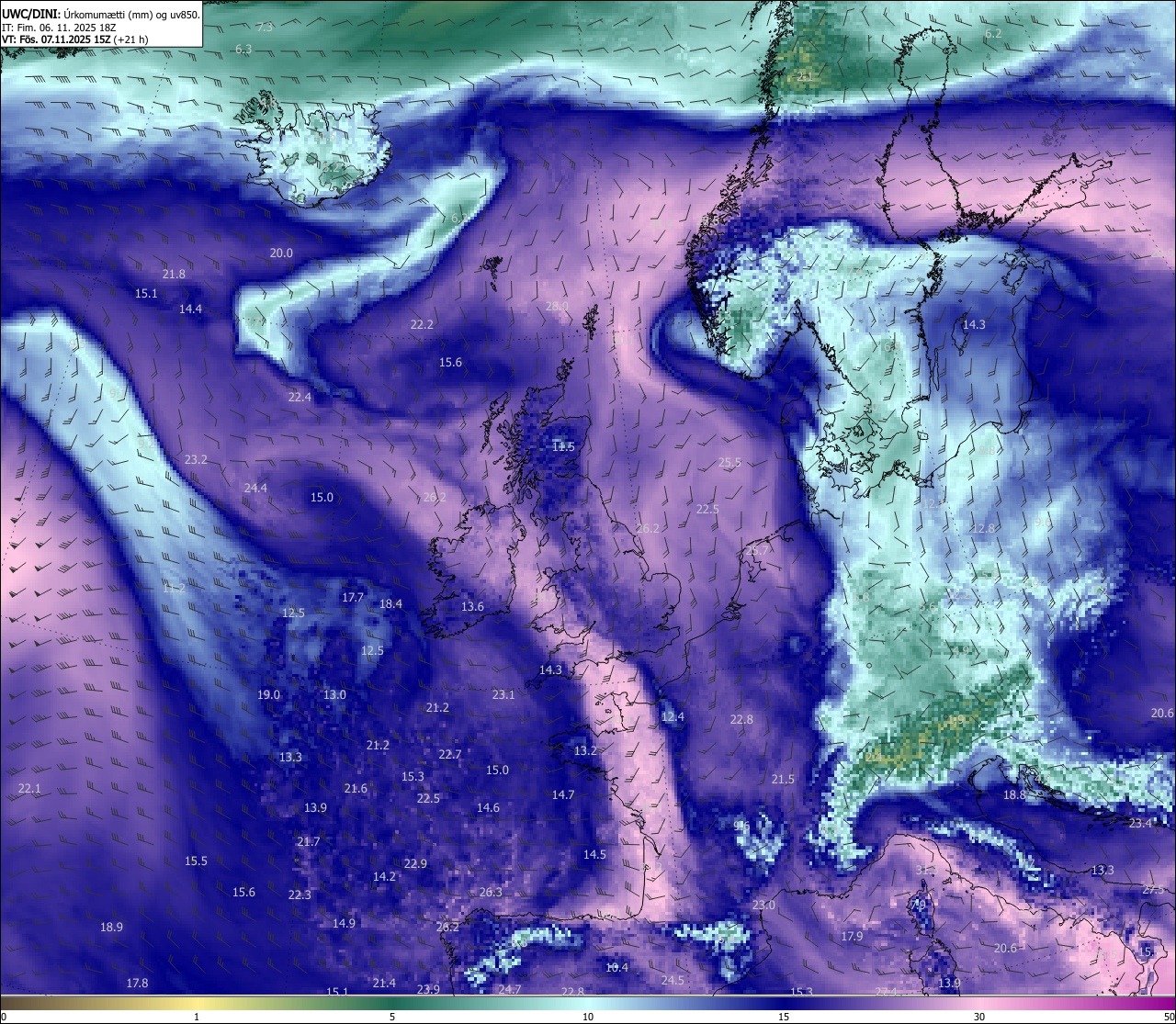The image size is (1176, 1024).
Task: Click the 14.9 value label
Action: click(344, 923)
